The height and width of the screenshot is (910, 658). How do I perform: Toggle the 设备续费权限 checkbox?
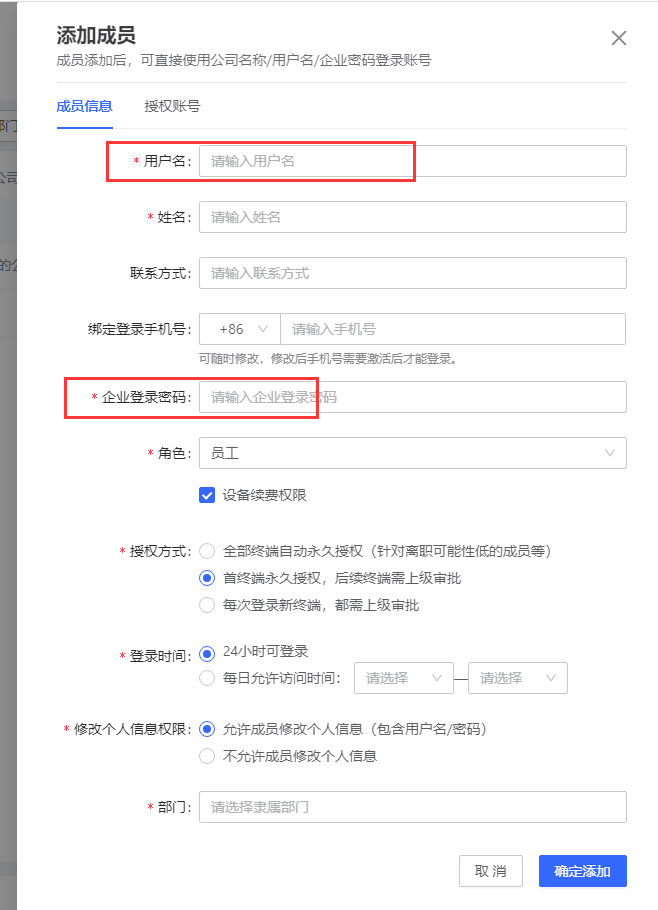(x=208, y=495)
